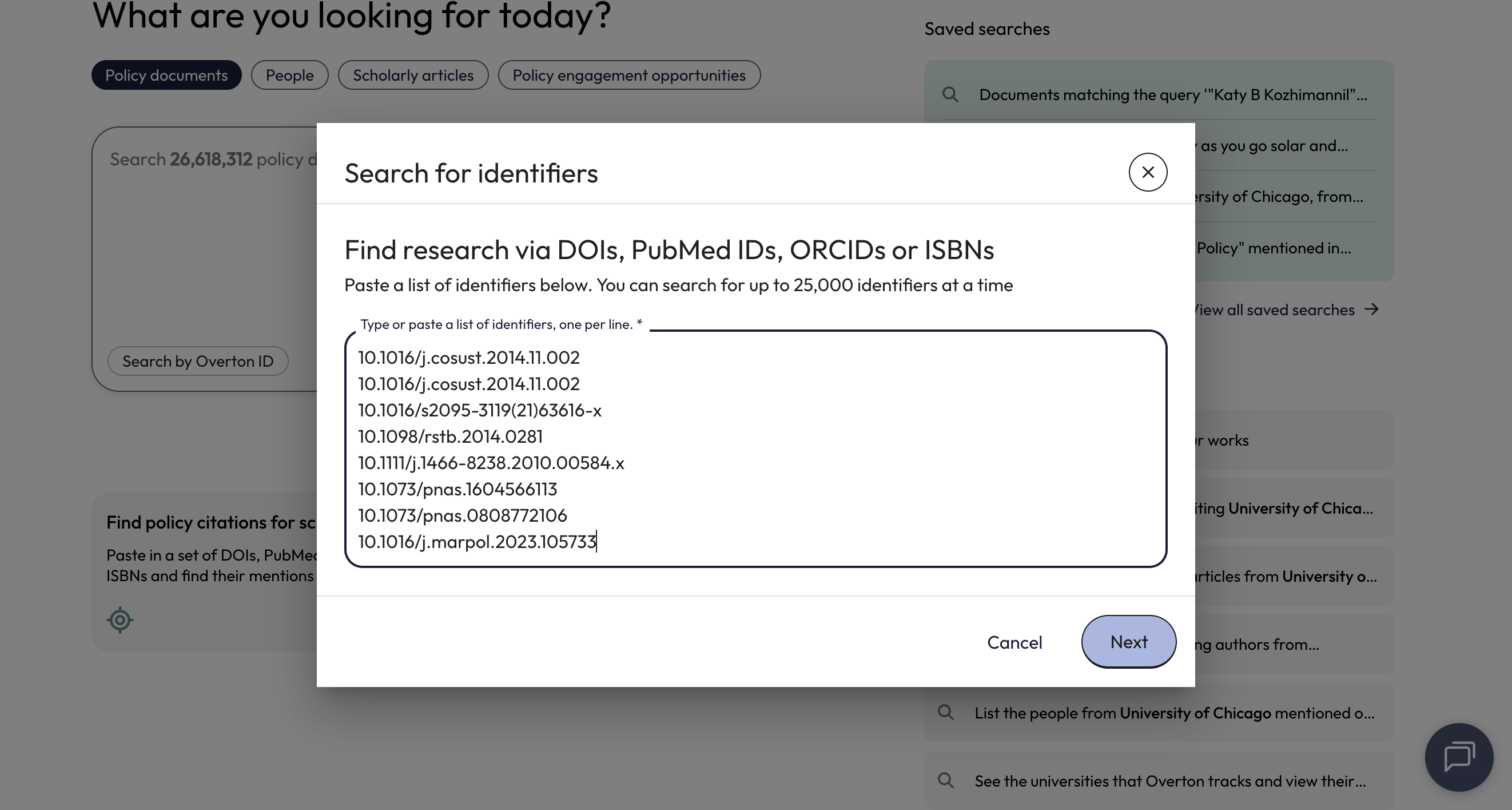This screenshot has width=1512, height=810.
Task: Open the chat support widget icon
Action: click(x=1459, y=757)
